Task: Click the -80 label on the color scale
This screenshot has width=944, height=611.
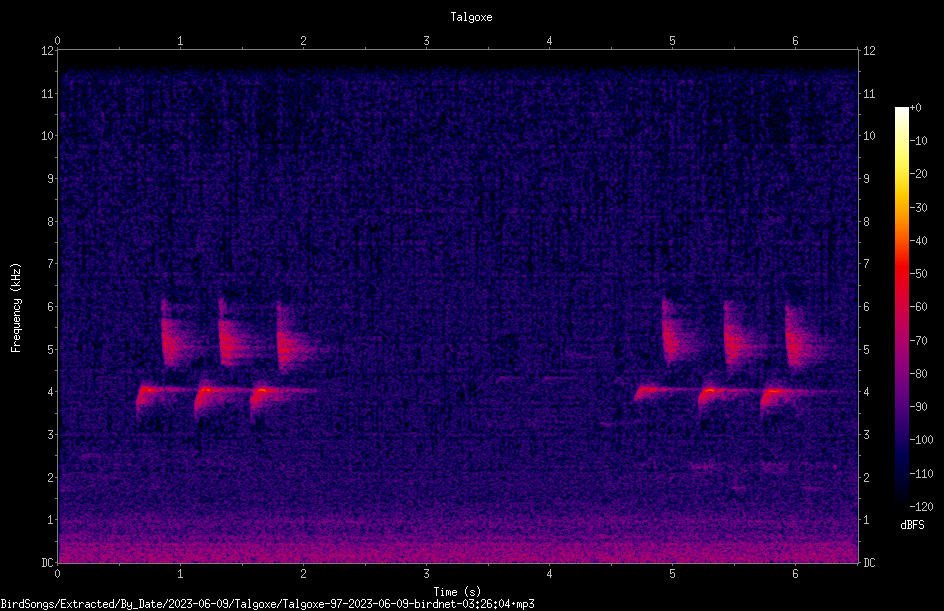Action: [x=919, y=374]
